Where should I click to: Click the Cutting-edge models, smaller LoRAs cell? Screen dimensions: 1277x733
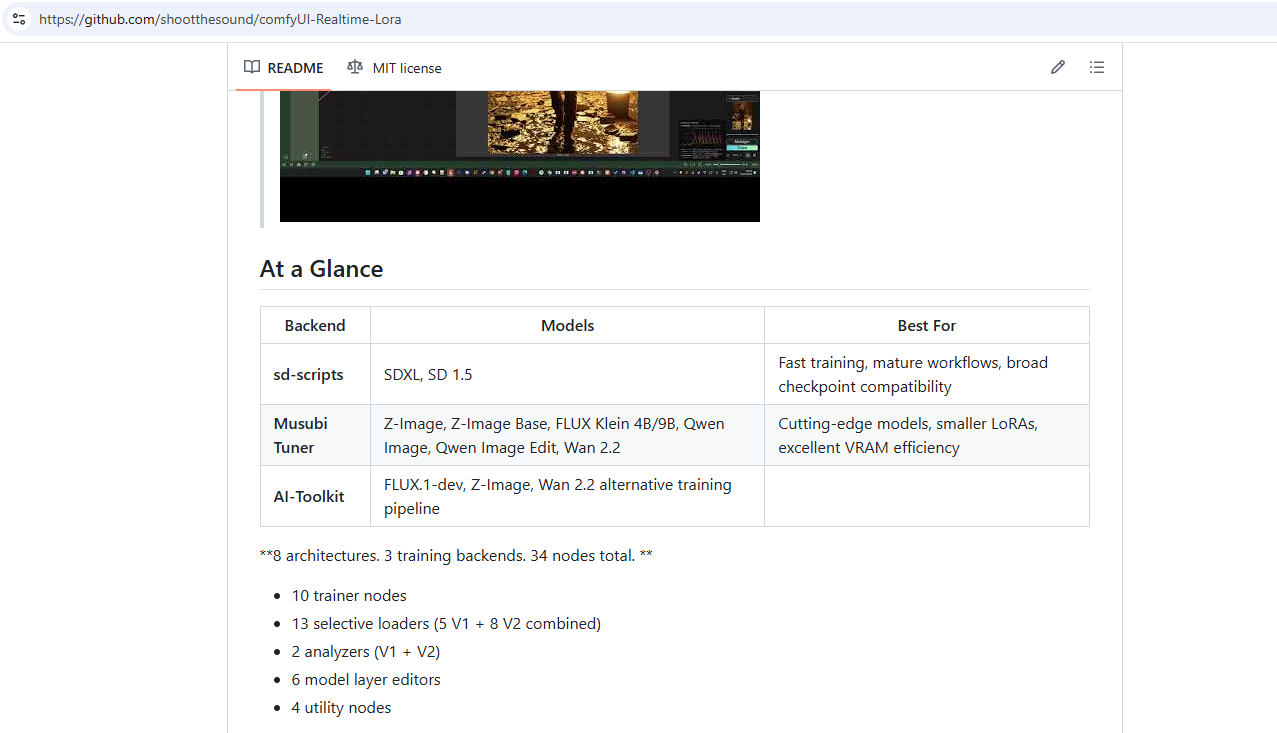(927, 435)
